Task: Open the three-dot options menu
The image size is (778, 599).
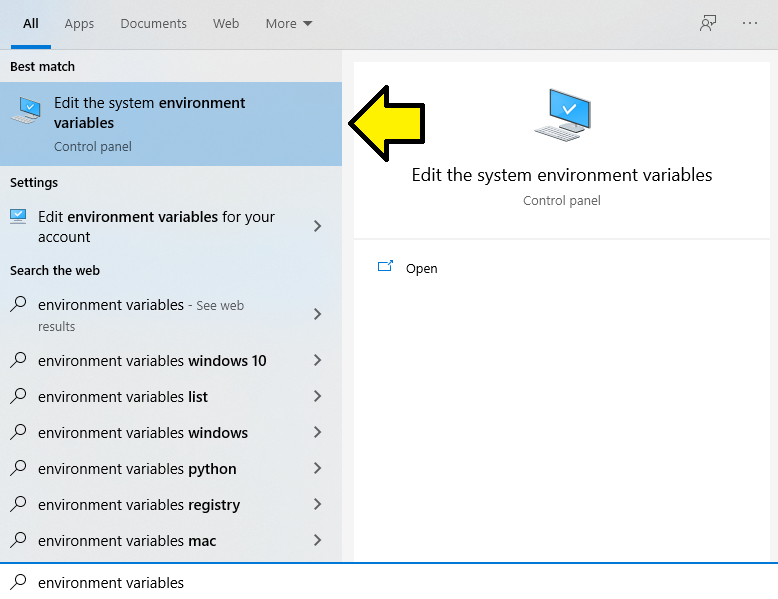Action: pyautogui.click(x=750, y=23)
